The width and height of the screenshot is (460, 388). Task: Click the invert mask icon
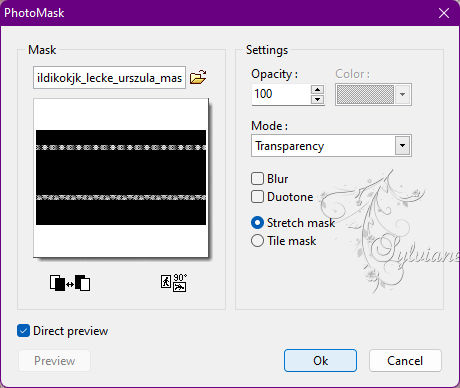70,283
